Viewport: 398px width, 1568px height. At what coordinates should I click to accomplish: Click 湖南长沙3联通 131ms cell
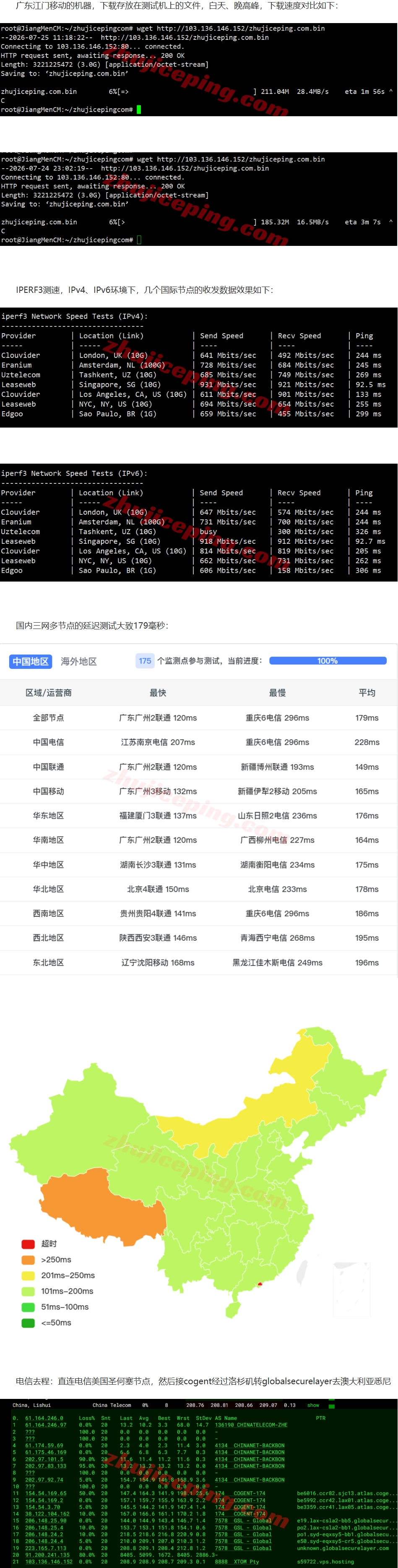point(158,865)
